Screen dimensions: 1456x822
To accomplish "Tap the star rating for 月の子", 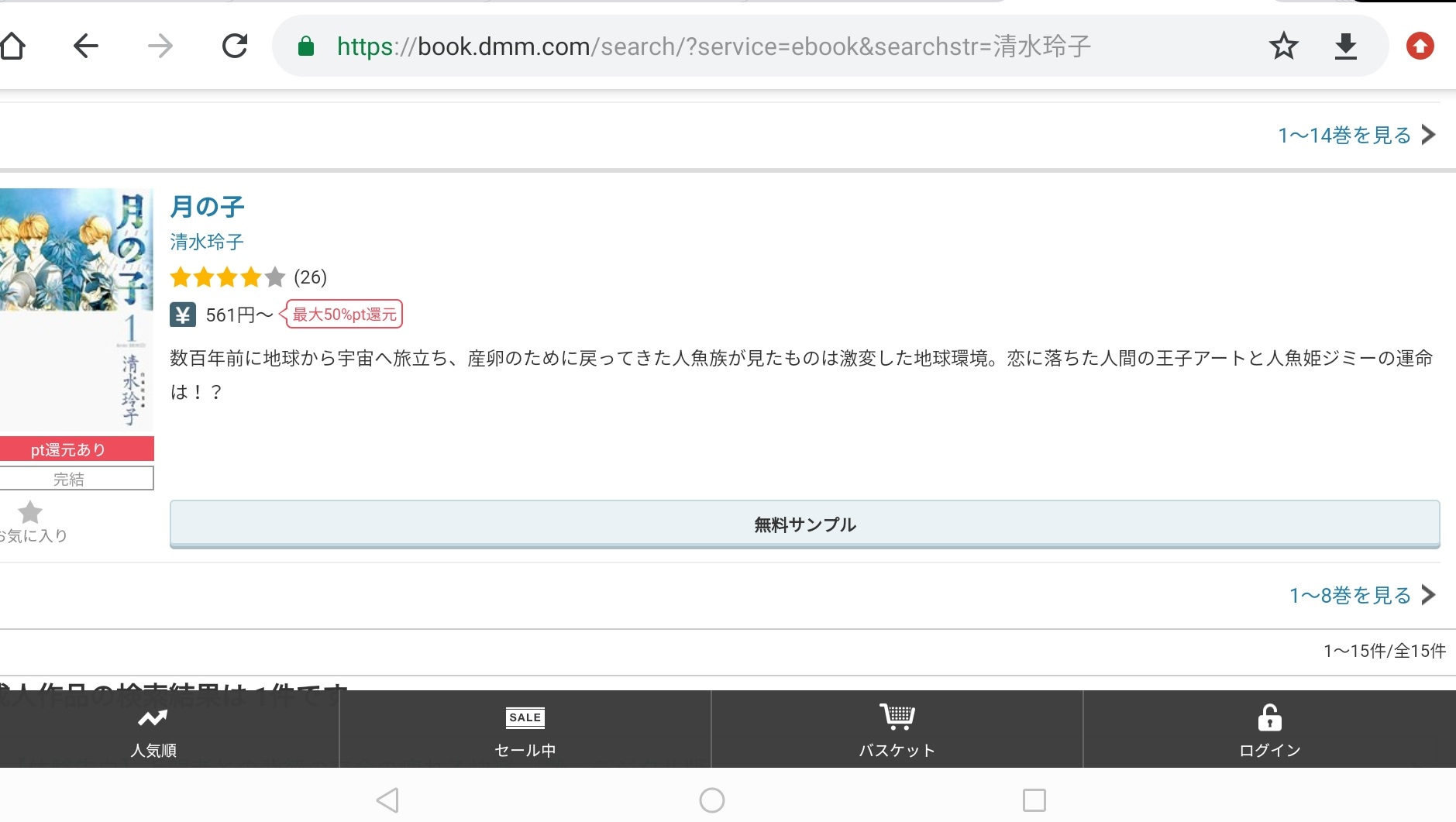I will tap(227, 277).
